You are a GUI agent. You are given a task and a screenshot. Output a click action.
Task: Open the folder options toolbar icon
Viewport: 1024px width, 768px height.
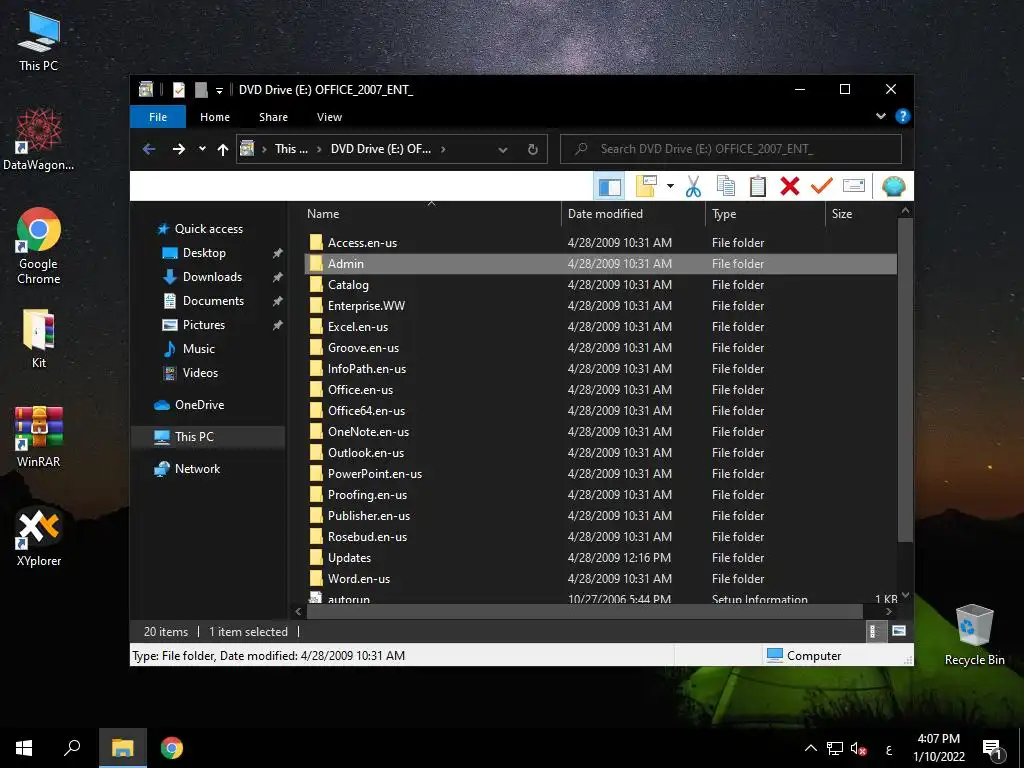(x=647, y=187)
